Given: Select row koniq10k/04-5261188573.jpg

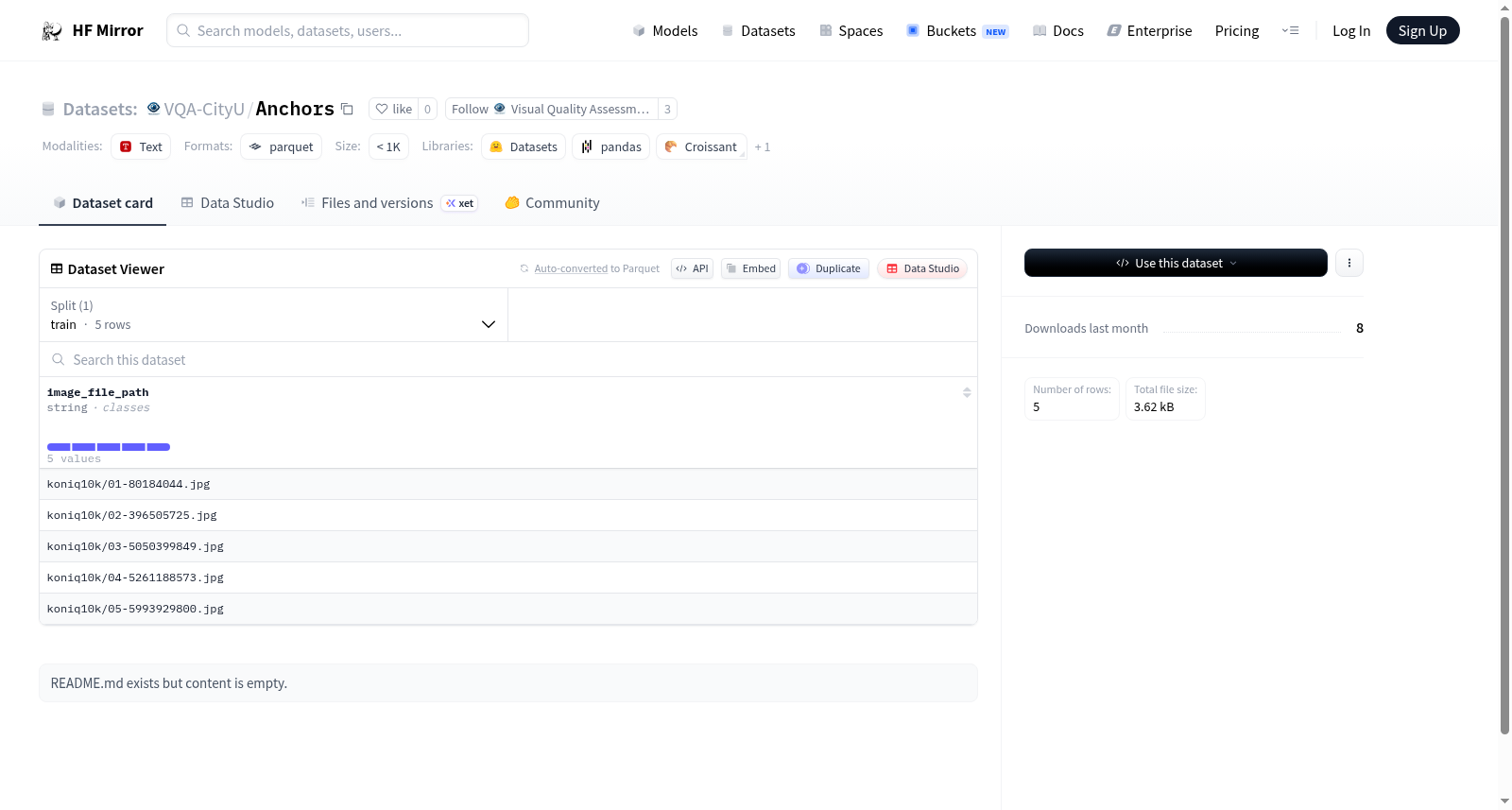Looking at the screenshot, I should coord(508,578).
